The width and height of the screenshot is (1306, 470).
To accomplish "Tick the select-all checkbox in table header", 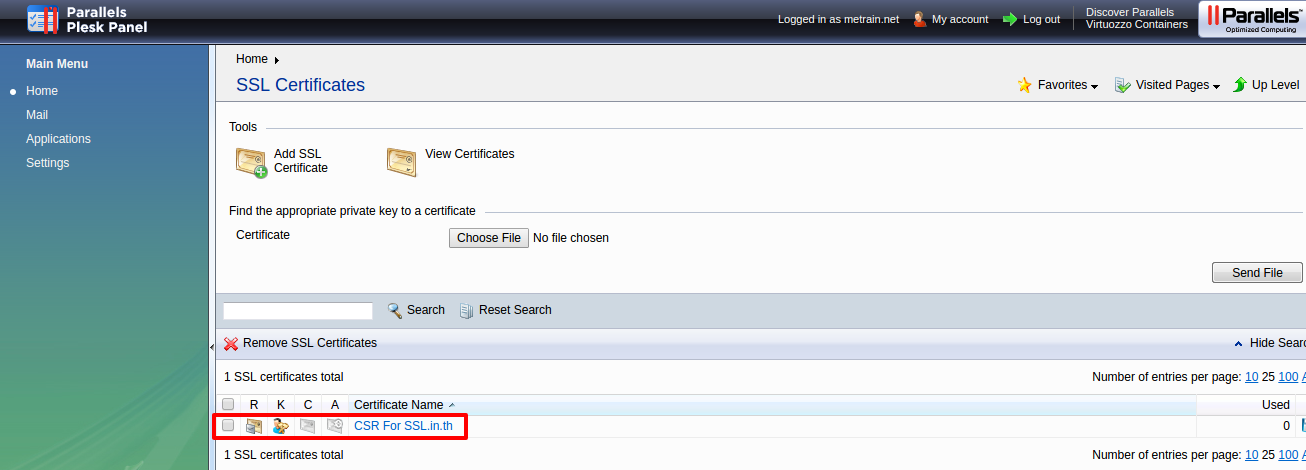I will click(x=228, y=405).
